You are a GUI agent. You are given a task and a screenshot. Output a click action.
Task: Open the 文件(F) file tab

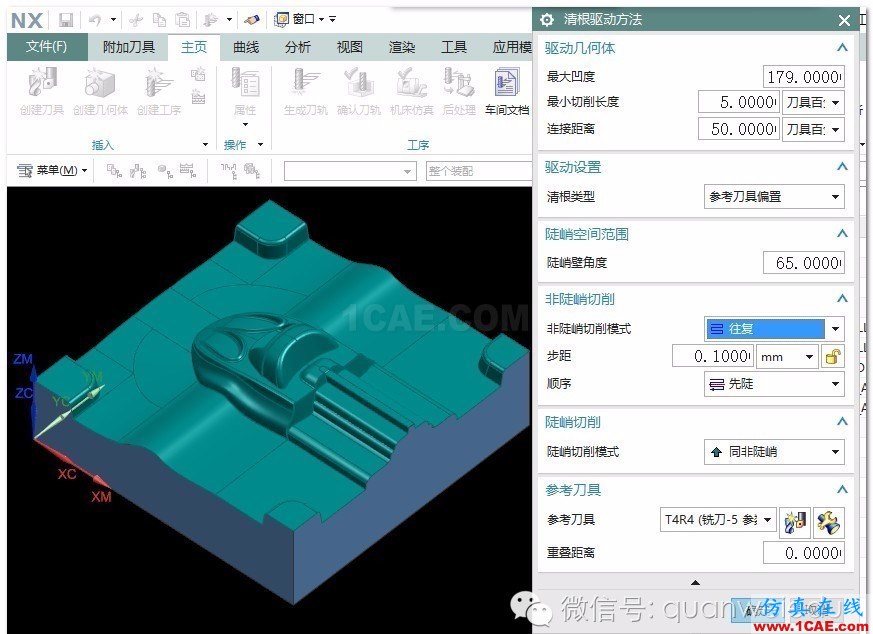(47, 47)
